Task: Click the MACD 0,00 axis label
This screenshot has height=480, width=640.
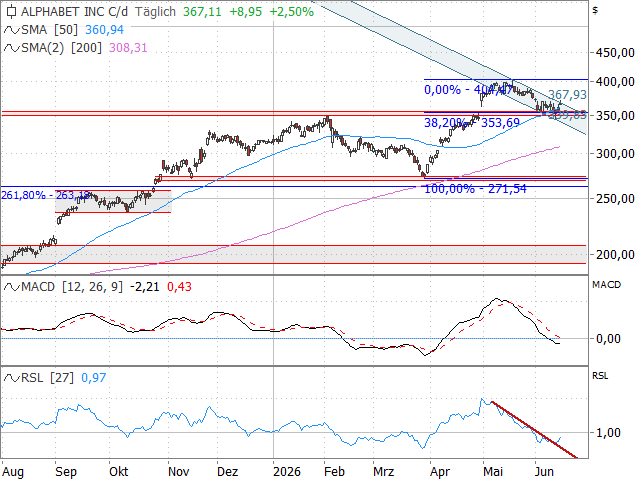Action: pos(608,338)
